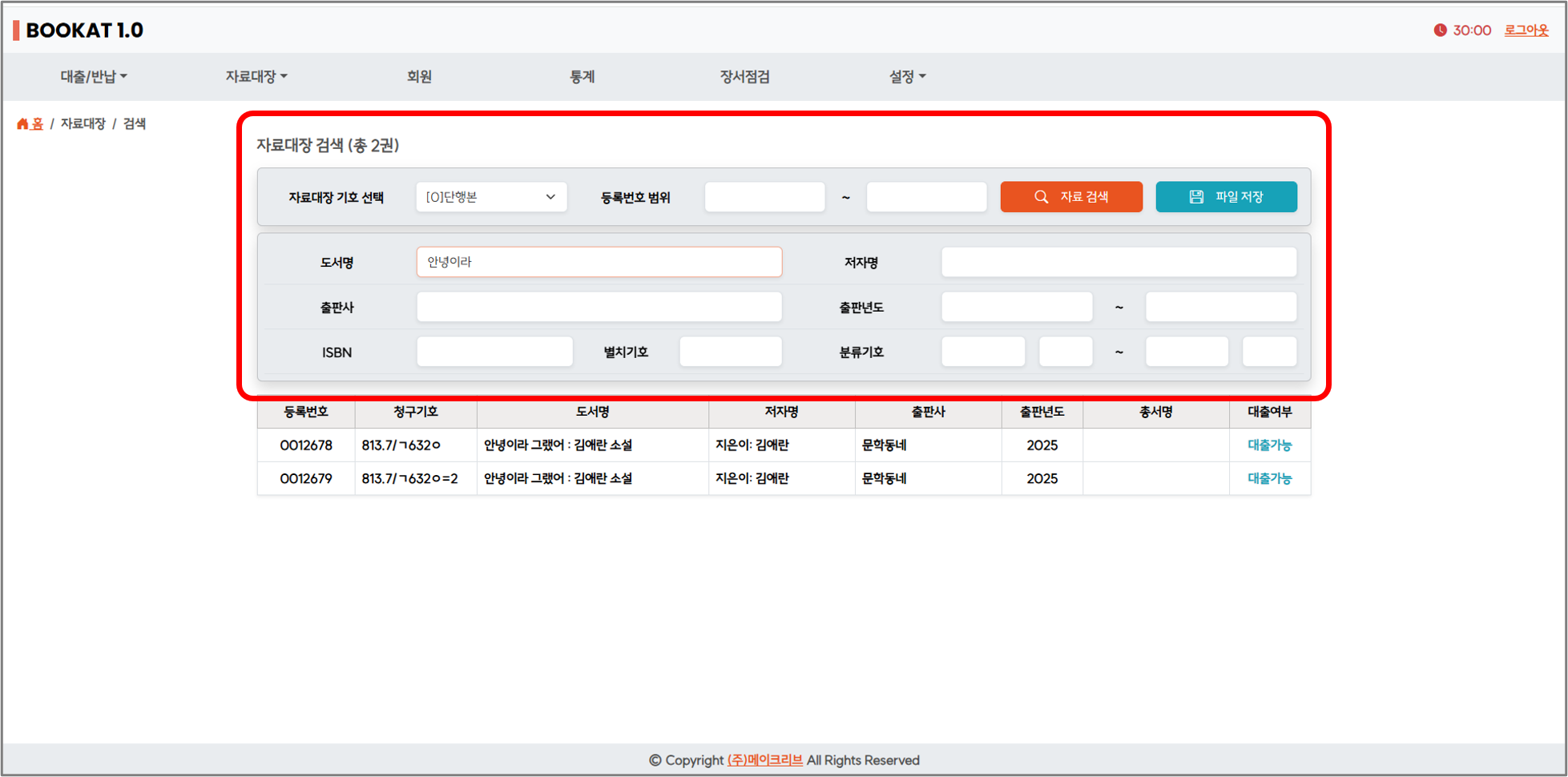This screenshot has width=1568, height=777.
Task: Click the BOOKAT 1.0 logo
Action: [x=83, y=30]
